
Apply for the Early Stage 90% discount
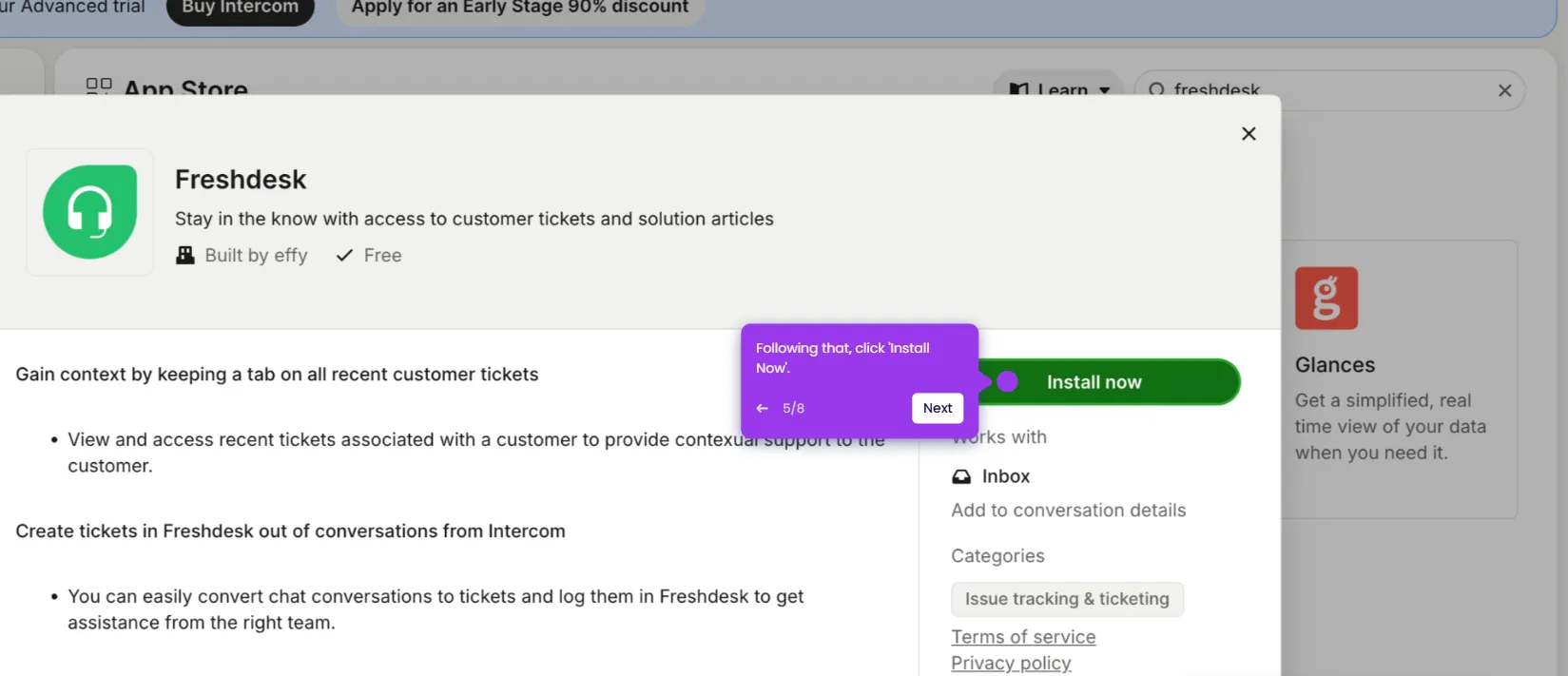click(x=520, y=10)
